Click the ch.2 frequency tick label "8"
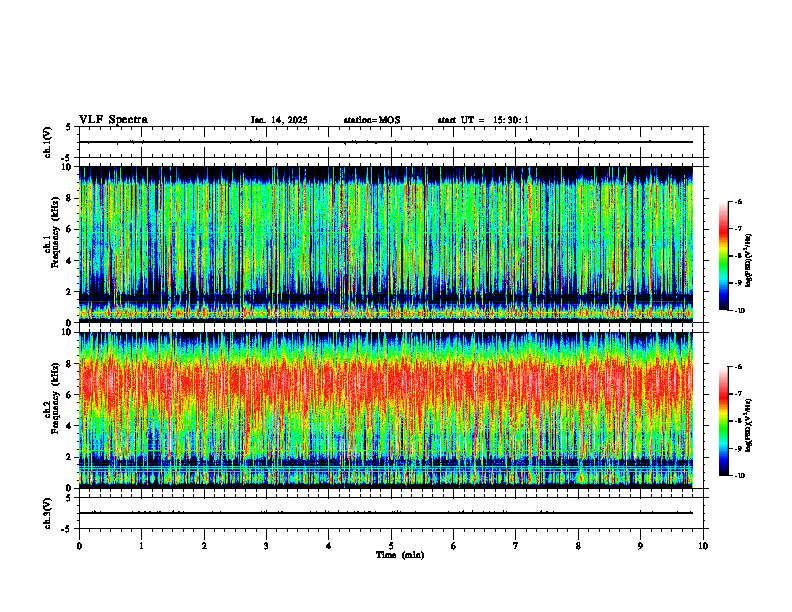Image resolution: width=792 pixels, height=612 pixels. 71,364
